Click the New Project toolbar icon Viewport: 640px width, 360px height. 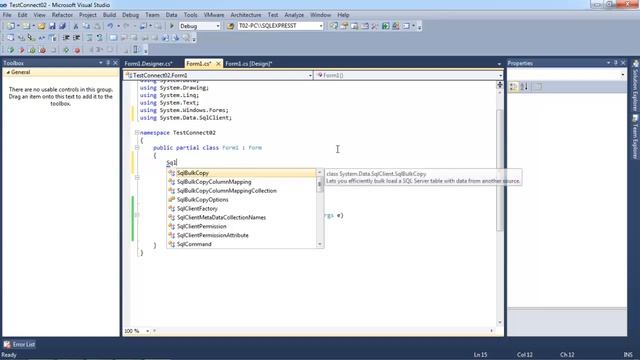click(x=11, y=26)
